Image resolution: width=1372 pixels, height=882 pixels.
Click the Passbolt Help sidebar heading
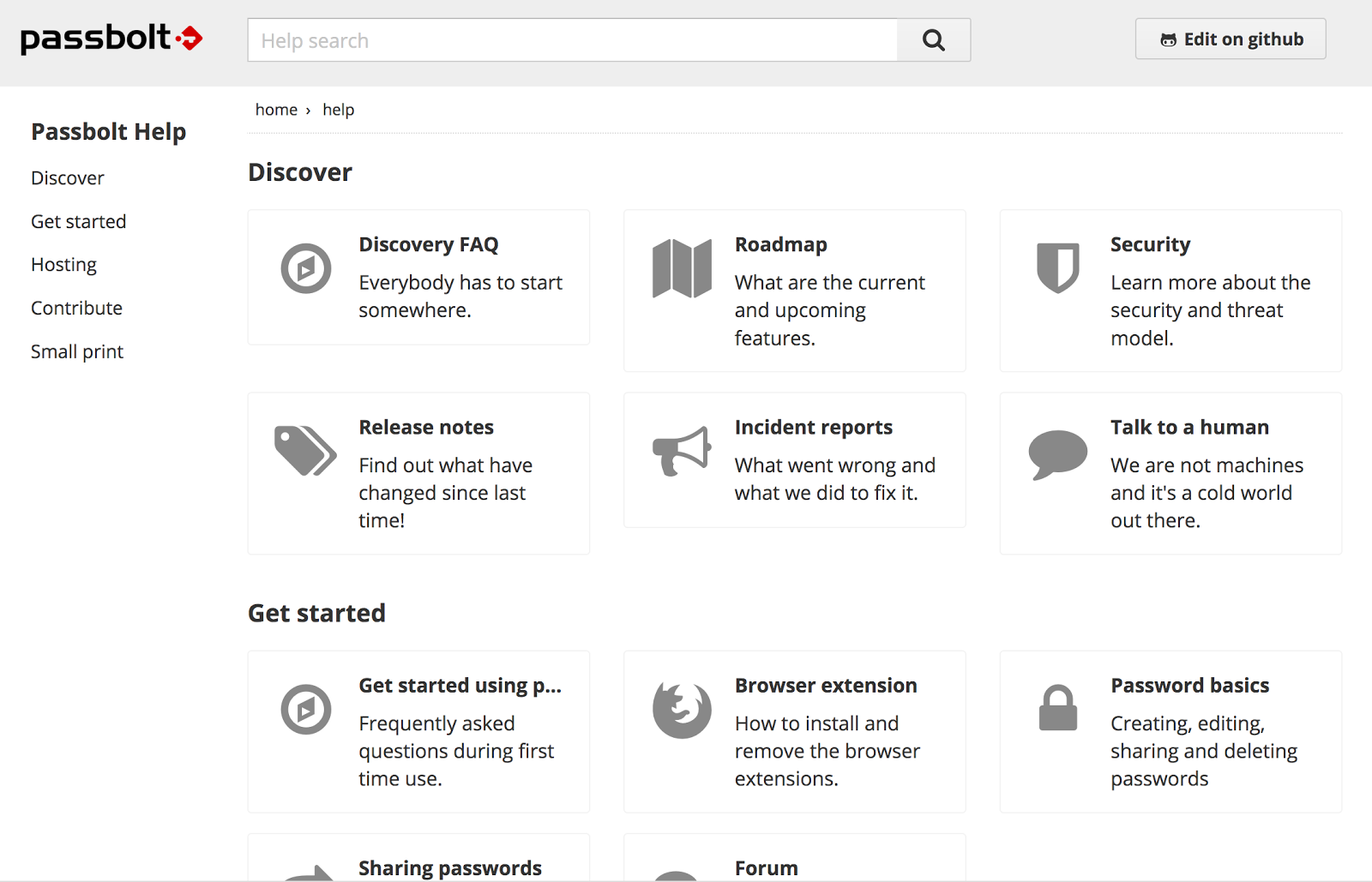click(x=109, y=132)
